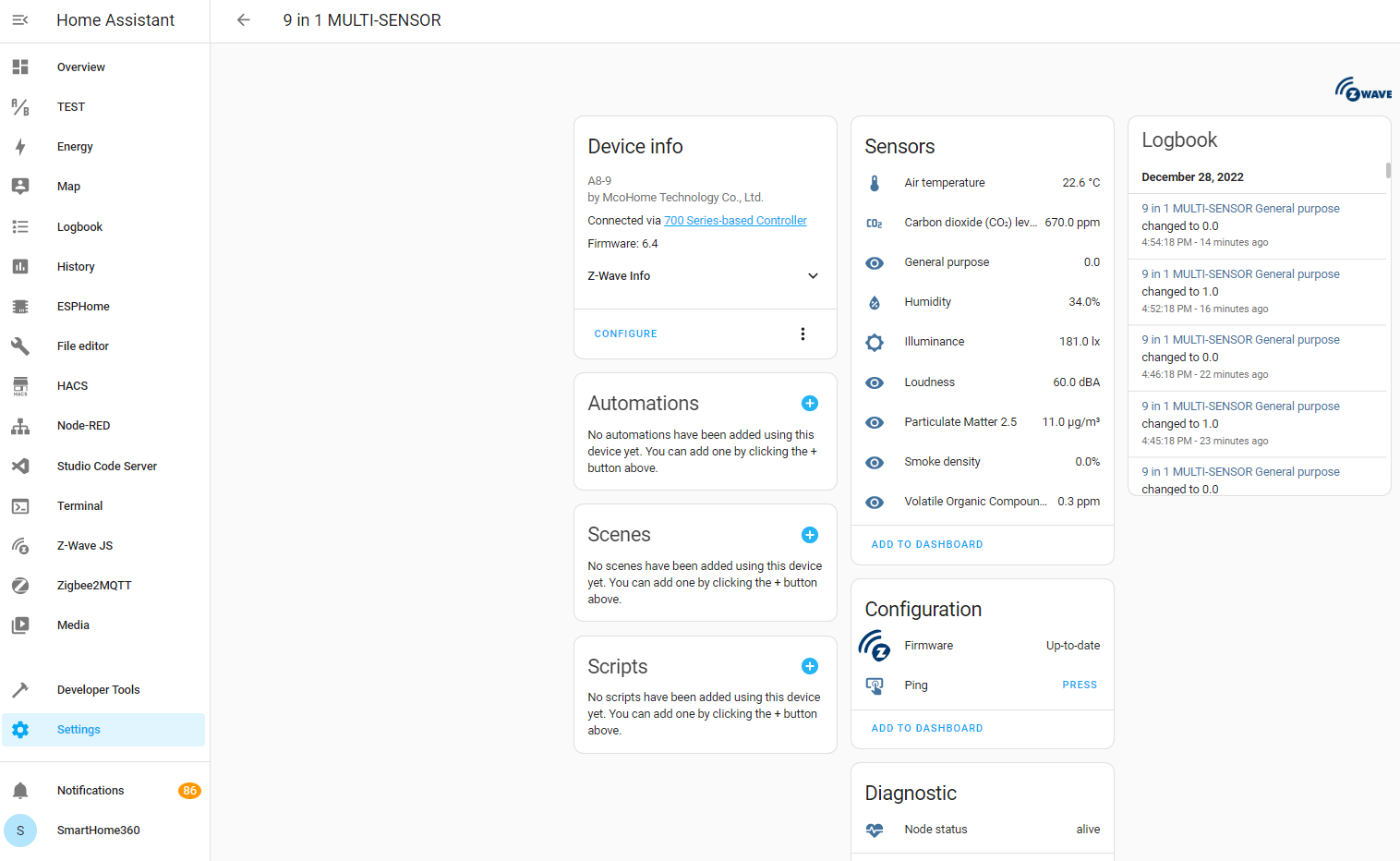
Task: Open the 700 Series-based Controller link
Action: [735, 221]
